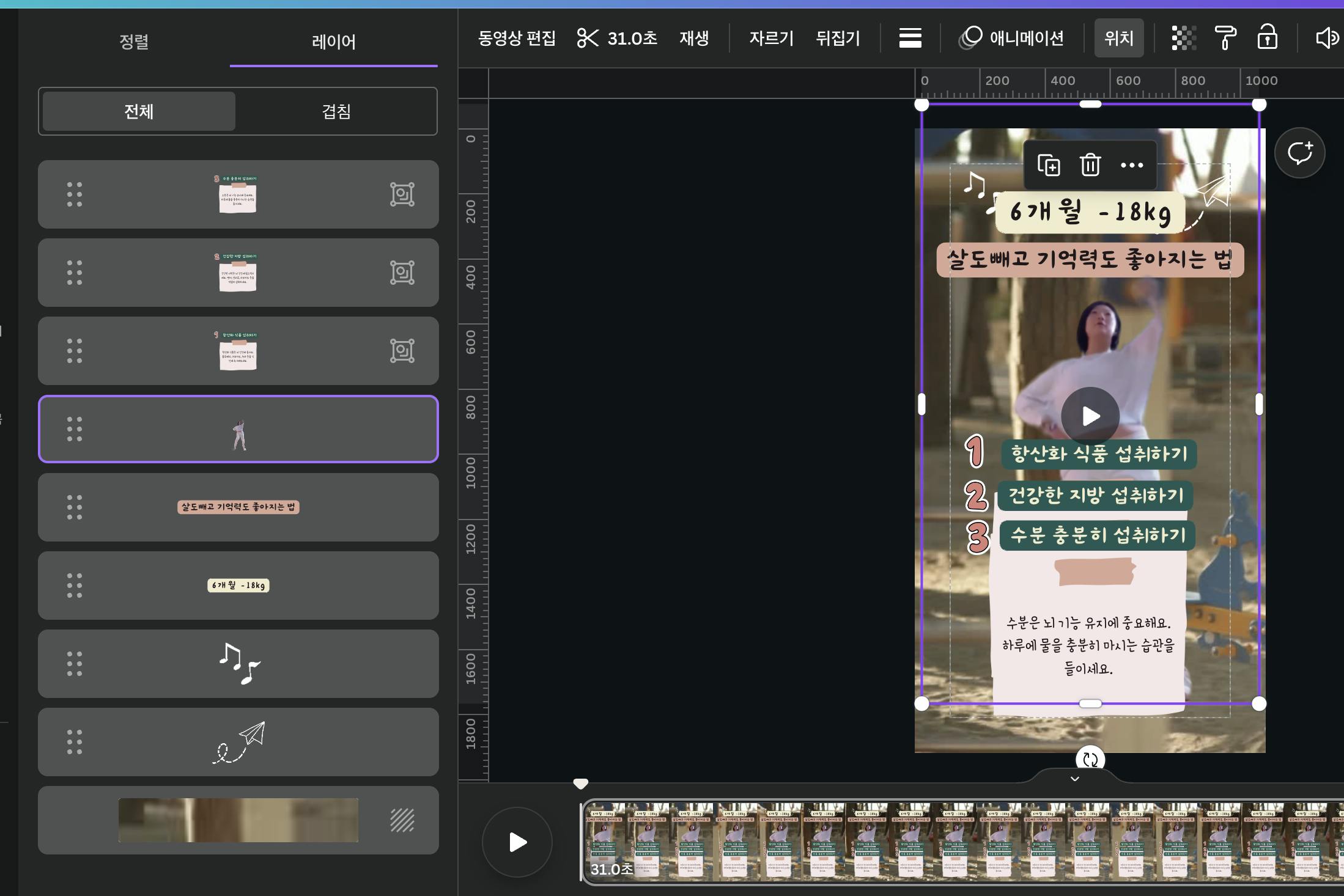Image resolution: width=1344 pixels, height=896 pixels.
Task: Click group icon on top layer
Action: click(402, 194)
